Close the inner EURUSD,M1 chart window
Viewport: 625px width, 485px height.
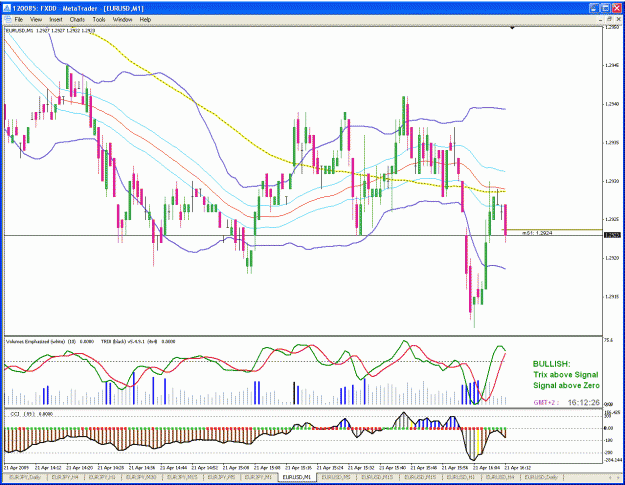617,19
